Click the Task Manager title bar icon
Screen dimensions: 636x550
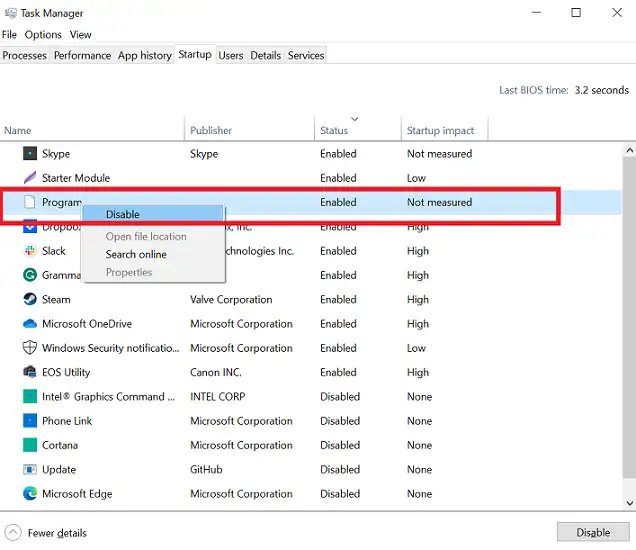pyautogui.click(x=11, y=13)
